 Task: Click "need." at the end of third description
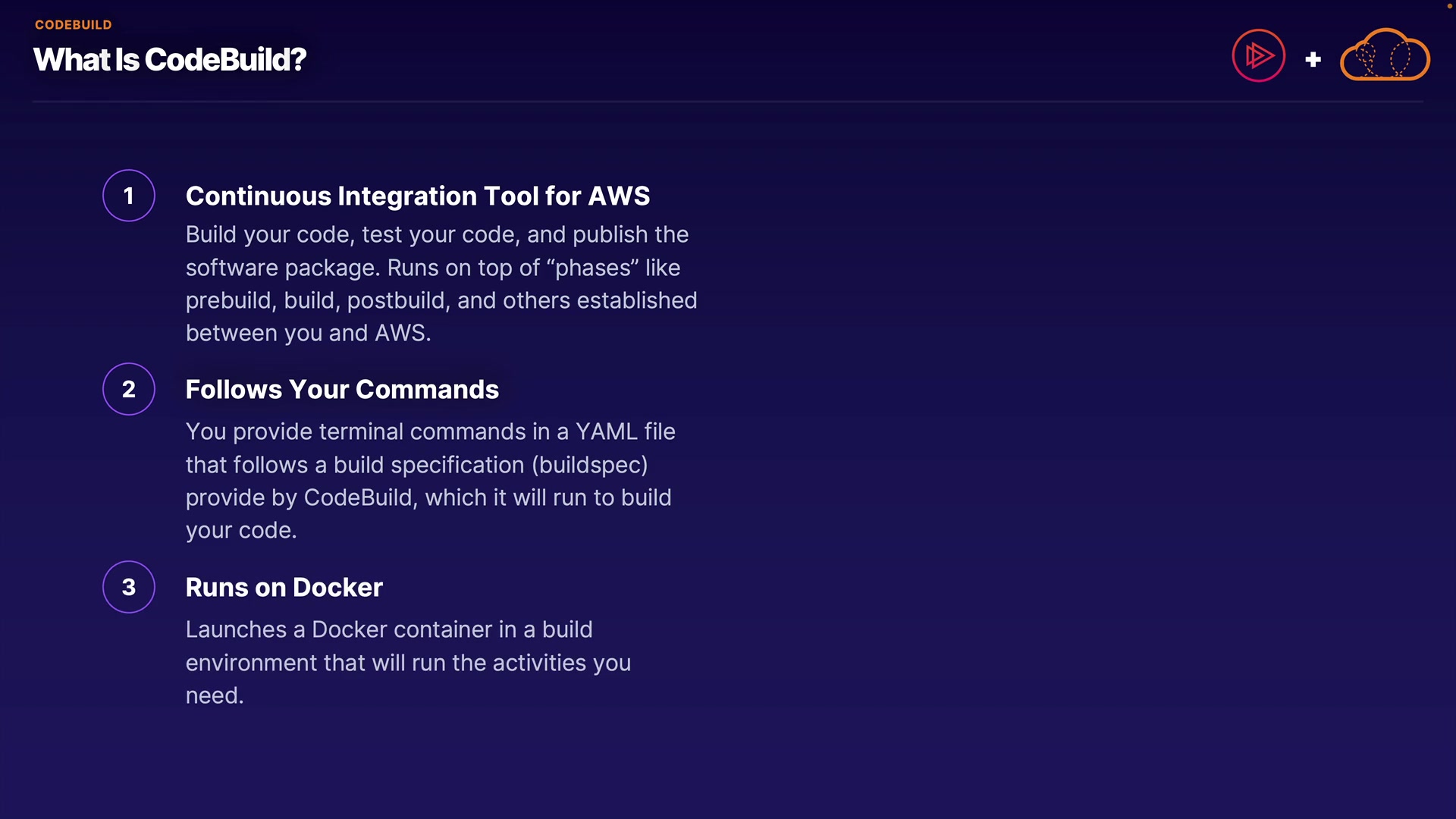pos(215,695)
